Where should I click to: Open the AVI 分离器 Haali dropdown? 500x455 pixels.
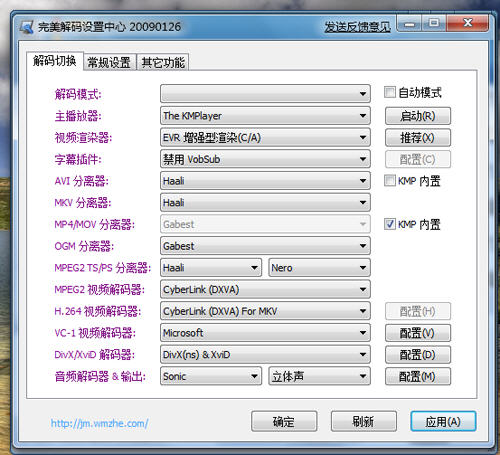pyautogui.click(x=265, y=181)
